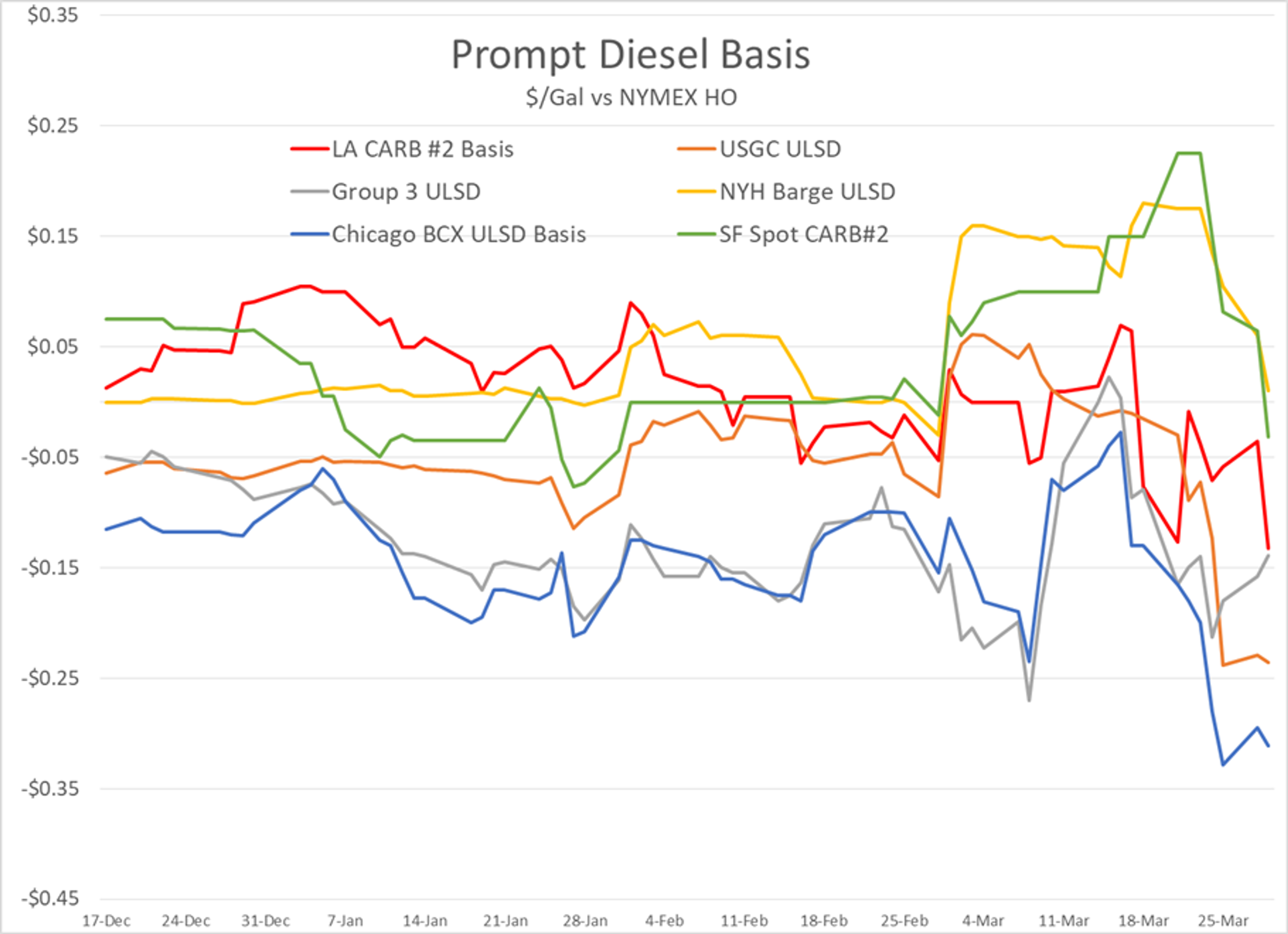
Task: Click the '-$0.35' y-axis label
Action: point(49,789)
